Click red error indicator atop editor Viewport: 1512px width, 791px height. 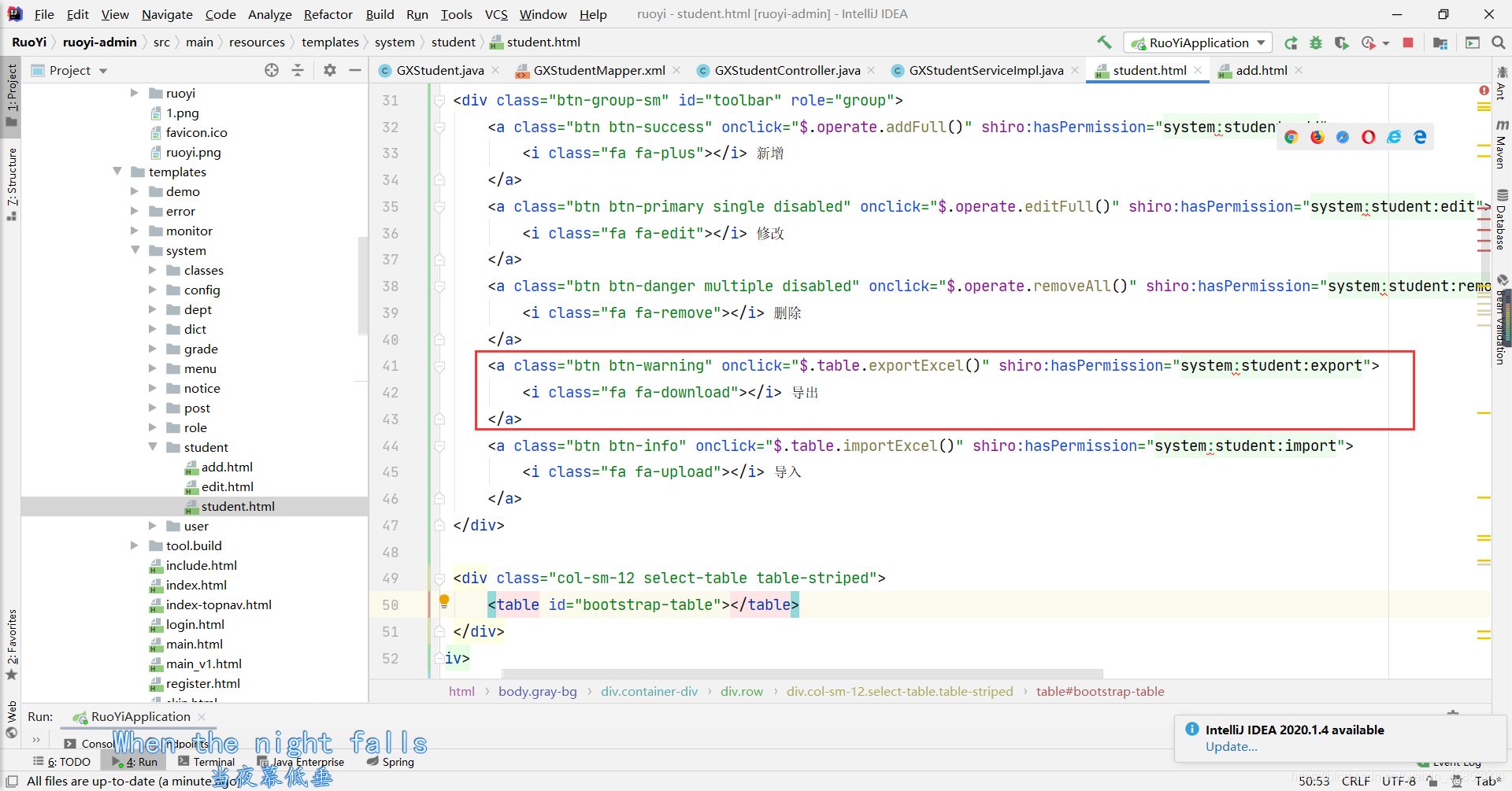1484,91
